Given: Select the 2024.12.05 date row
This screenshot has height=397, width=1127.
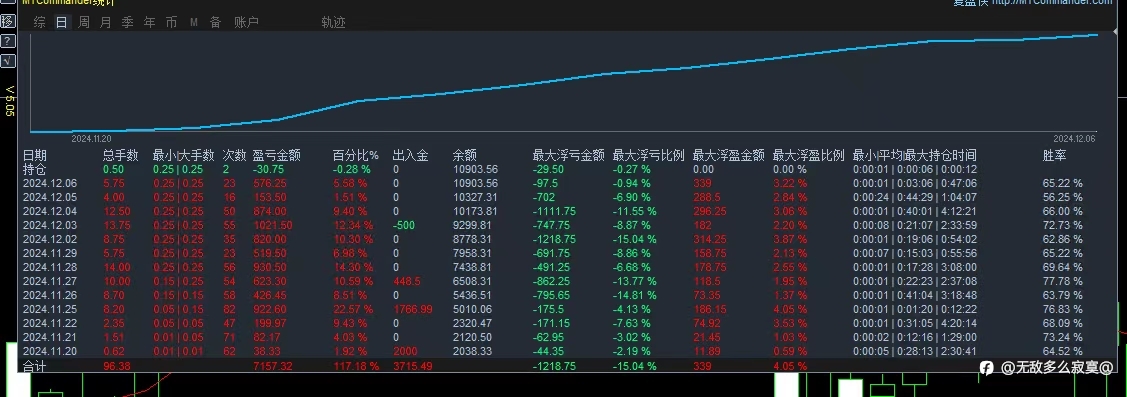Looking at the screenshot, I should (x=50, y=197).
